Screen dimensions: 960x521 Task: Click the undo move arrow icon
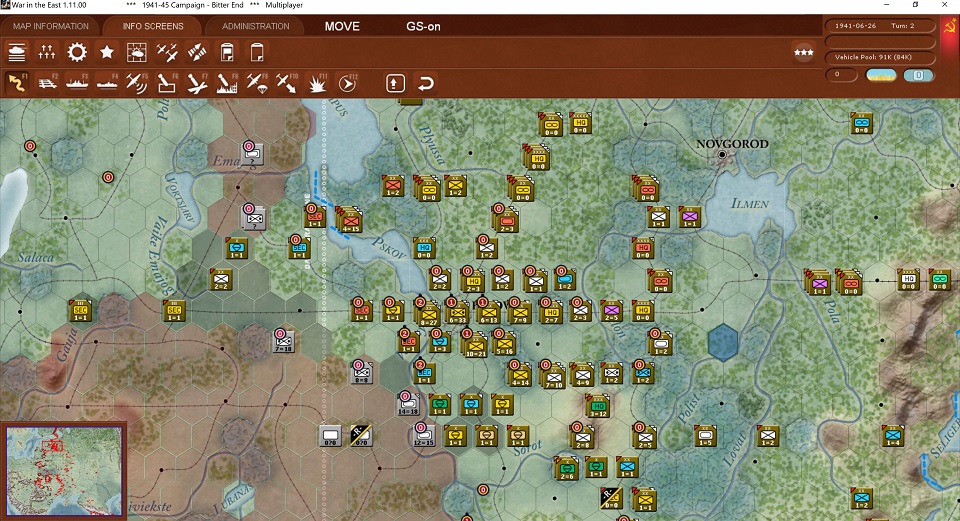[426, 83]
